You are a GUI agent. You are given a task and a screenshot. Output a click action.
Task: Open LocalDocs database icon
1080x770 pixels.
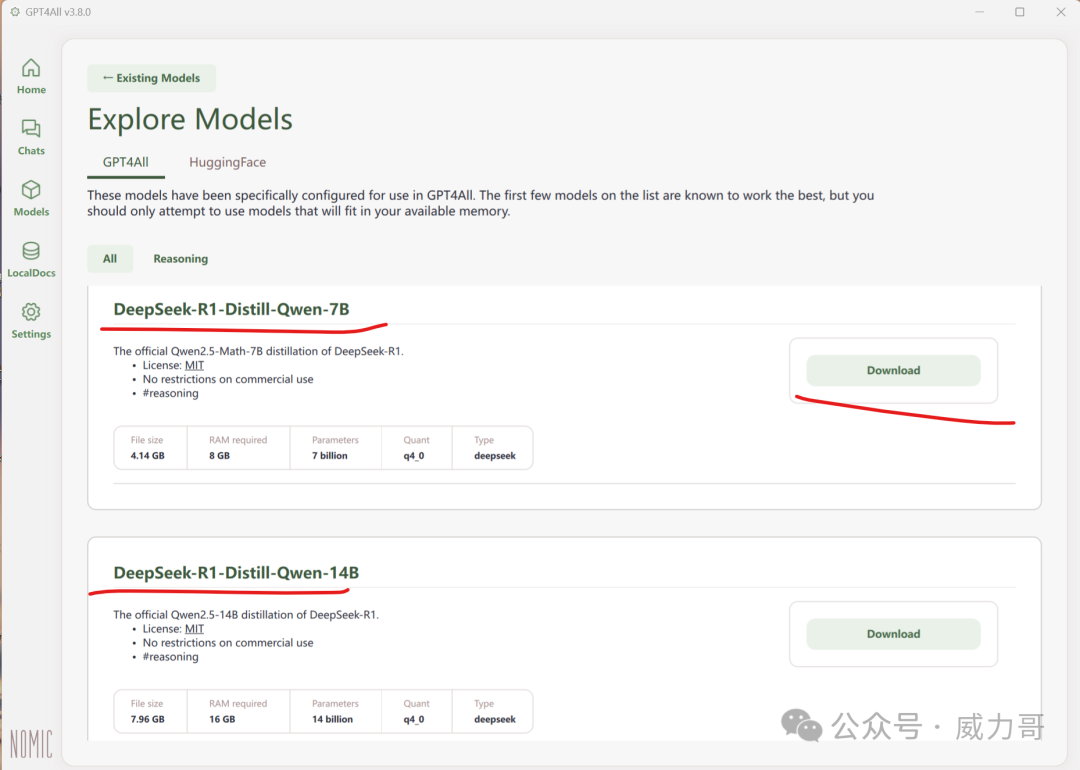click(31, 251)
